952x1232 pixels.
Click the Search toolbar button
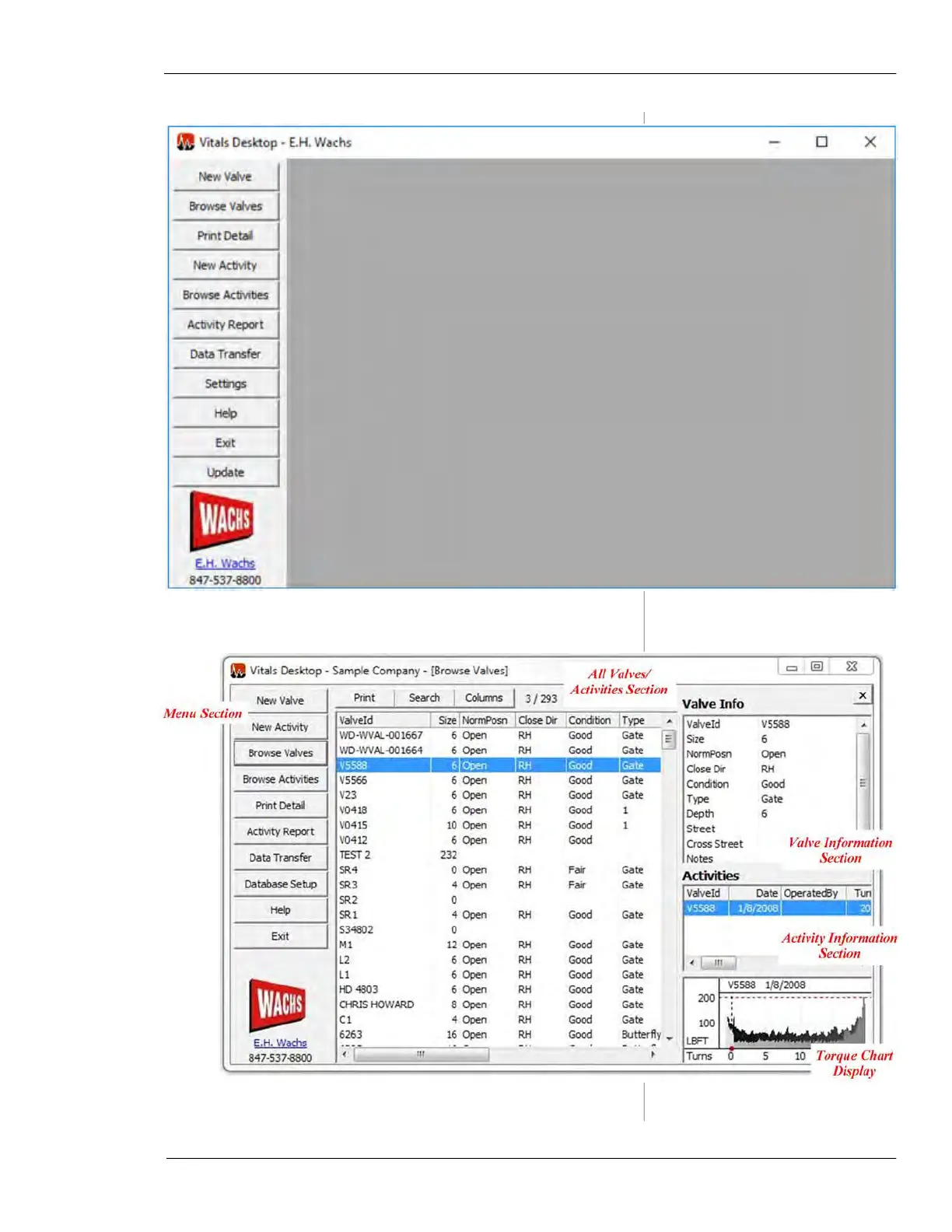[424, 698]
